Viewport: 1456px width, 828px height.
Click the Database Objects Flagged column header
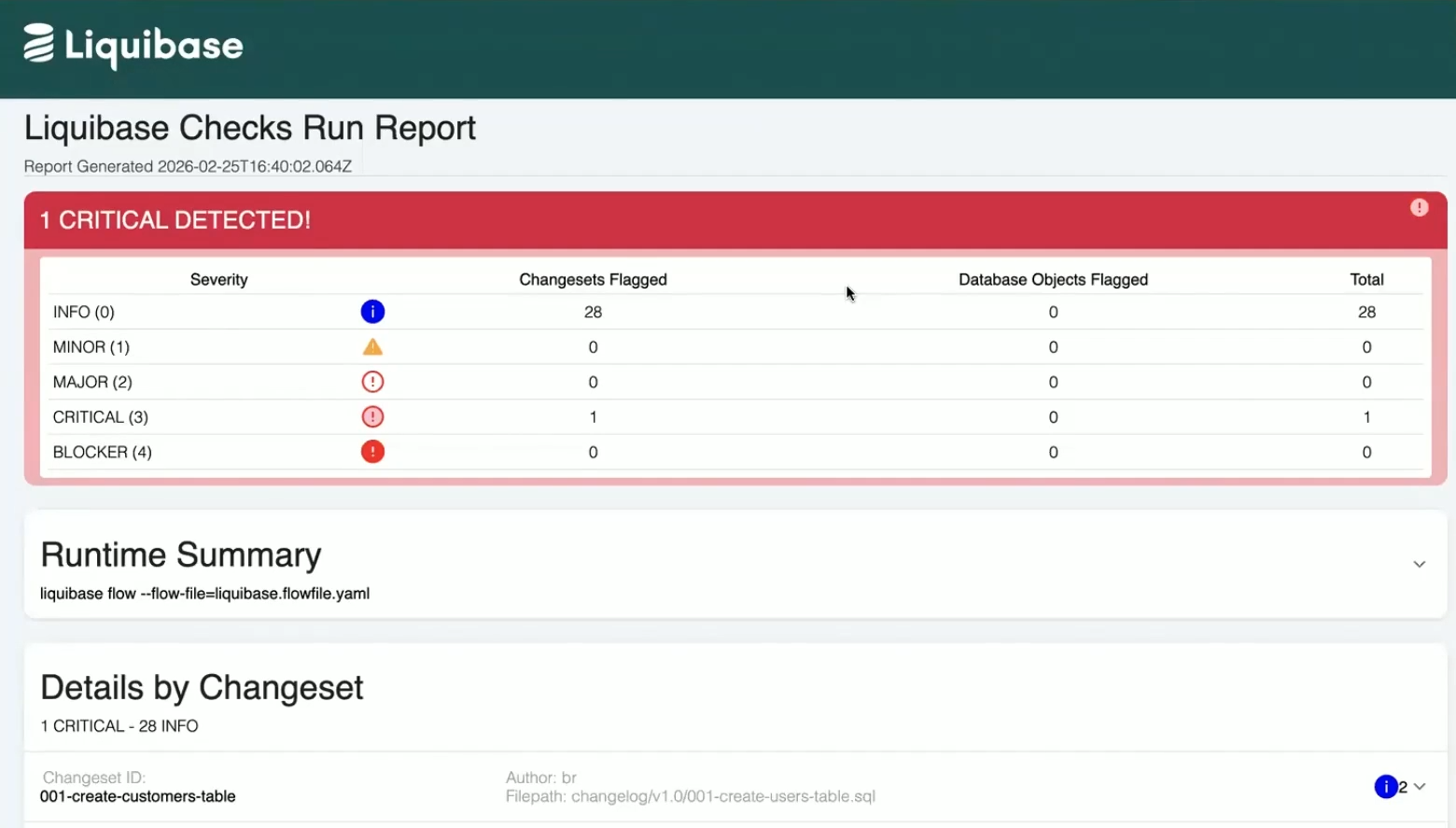coord(1053,279)
